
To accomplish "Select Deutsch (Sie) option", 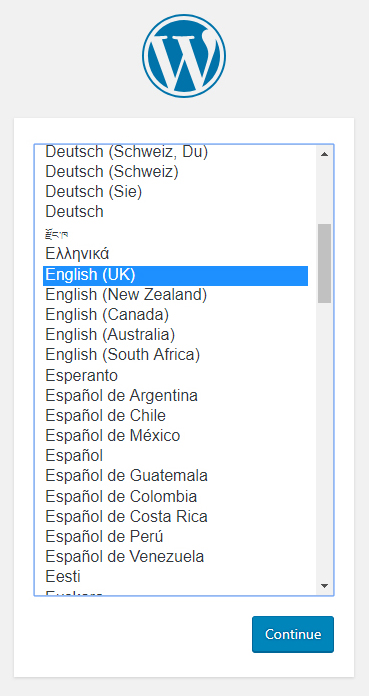I will click(x=175, y=192).
